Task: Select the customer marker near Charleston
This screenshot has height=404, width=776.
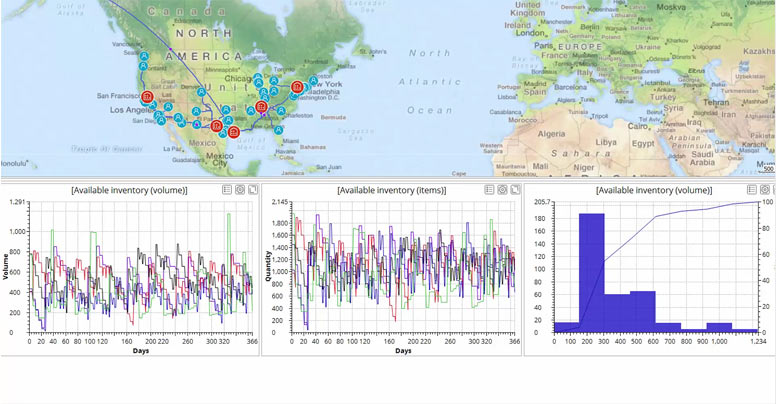Action: pyautogui.click(x=281, y=111)
